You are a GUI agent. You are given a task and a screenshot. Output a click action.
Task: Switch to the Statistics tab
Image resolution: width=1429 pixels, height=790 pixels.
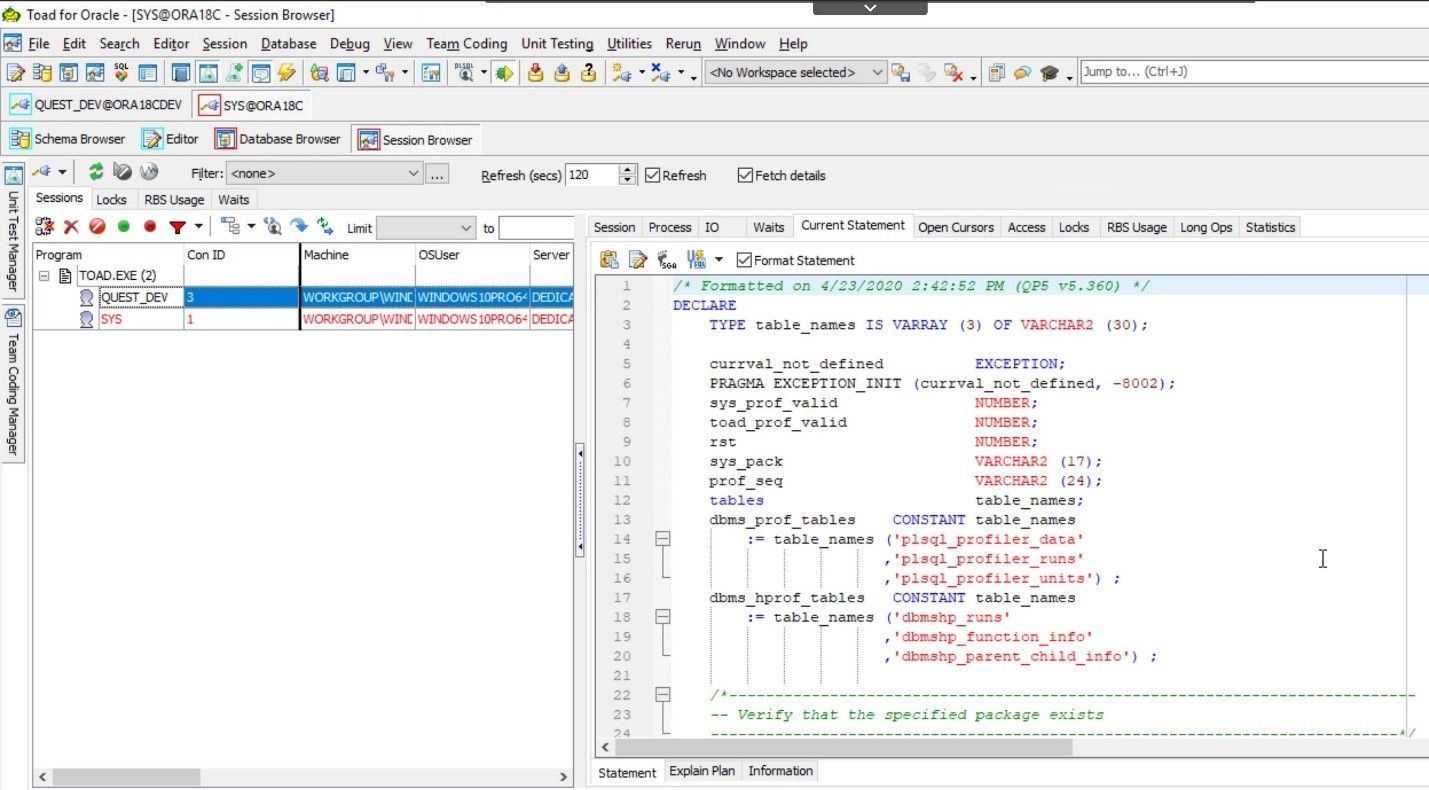click(1270, 227)
